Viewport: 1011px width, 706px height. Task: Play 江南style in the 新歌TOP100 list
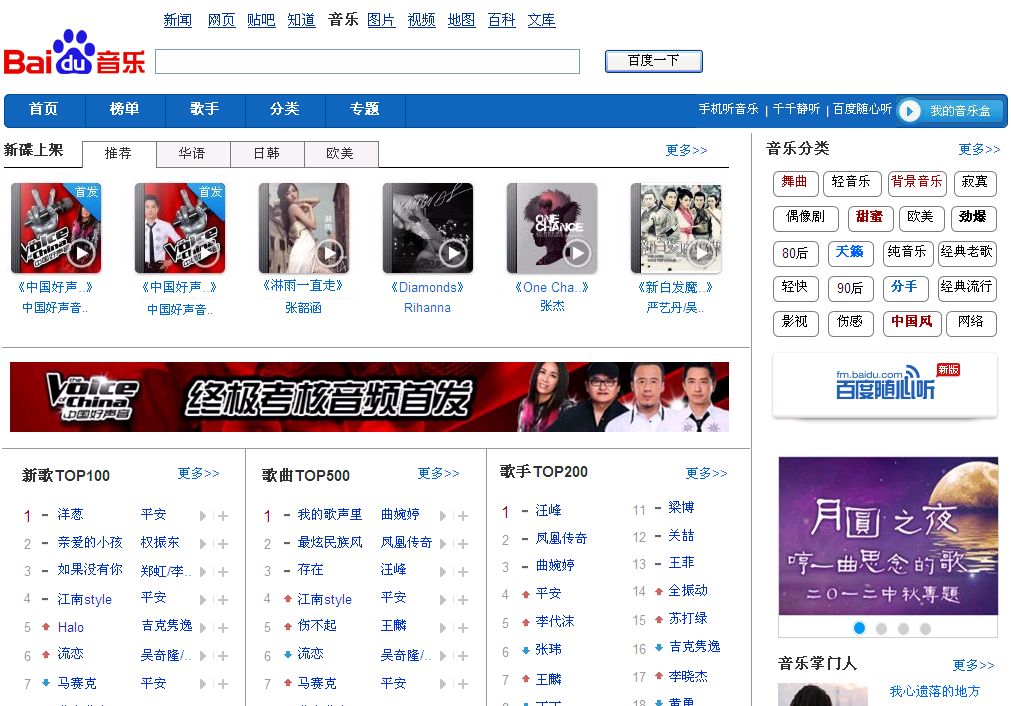202,600
